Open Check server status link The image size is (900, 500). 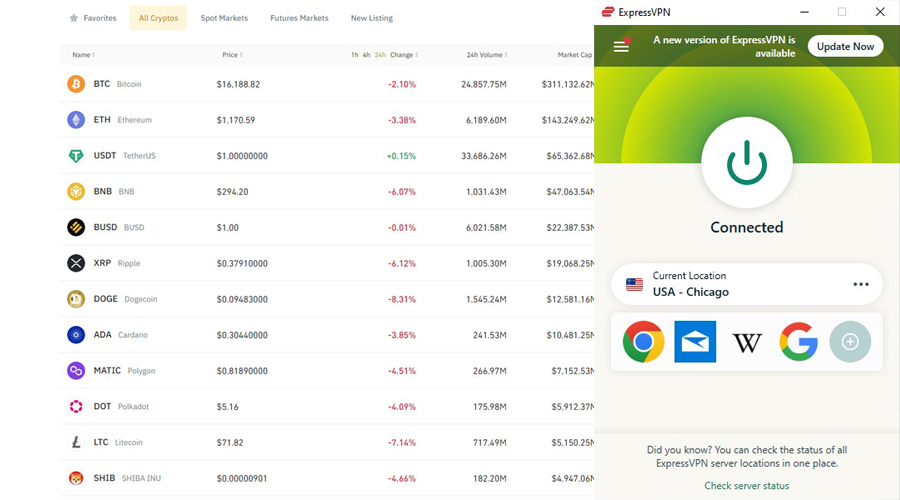(x=747, y=486)
